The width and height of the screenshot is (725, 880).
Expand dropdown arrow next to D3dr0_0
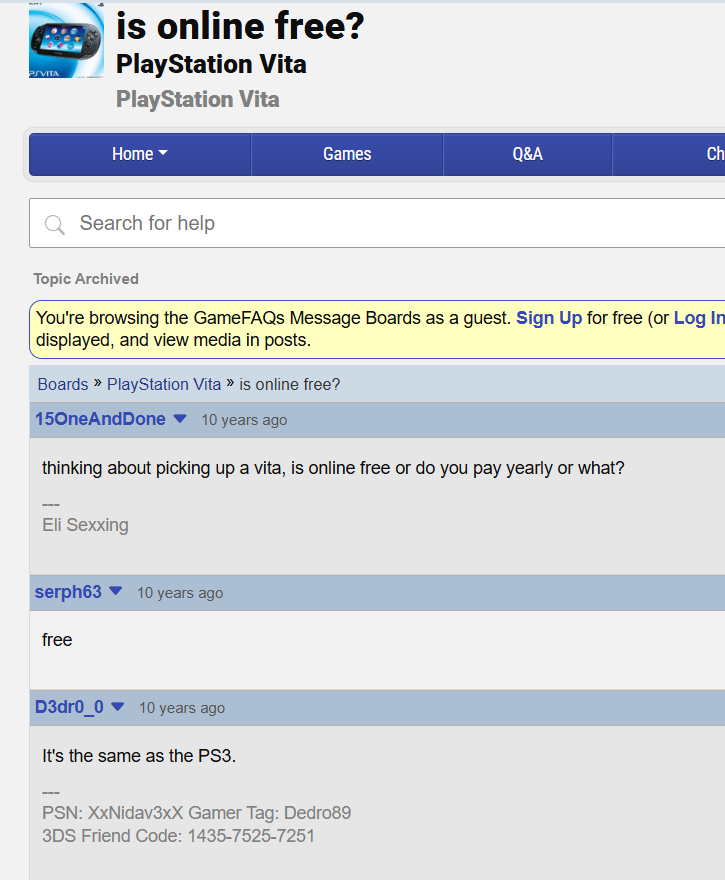click(117, 707)
